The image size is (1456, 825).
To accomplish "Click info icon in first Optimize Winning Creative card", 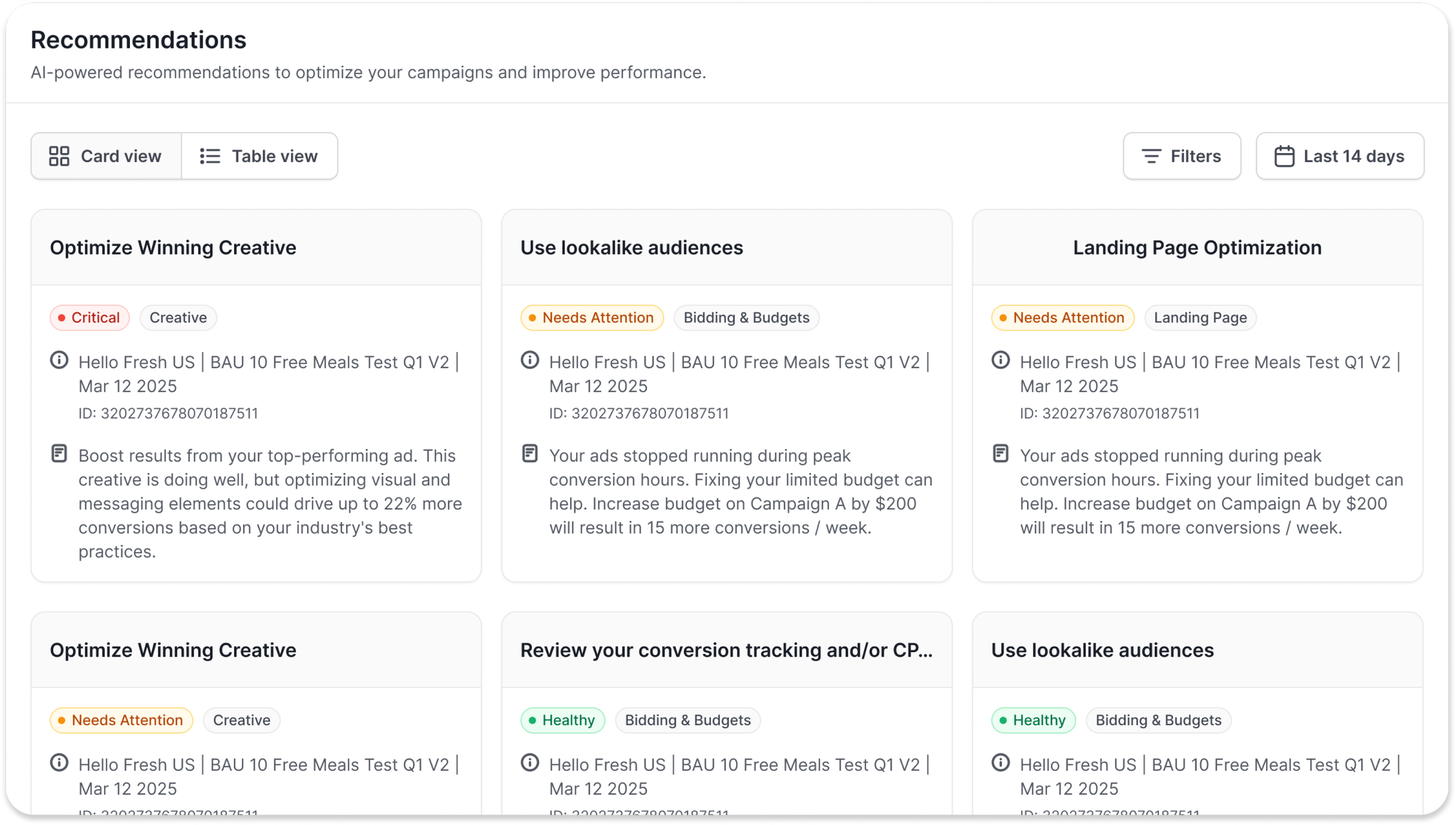I will [59, 360].
